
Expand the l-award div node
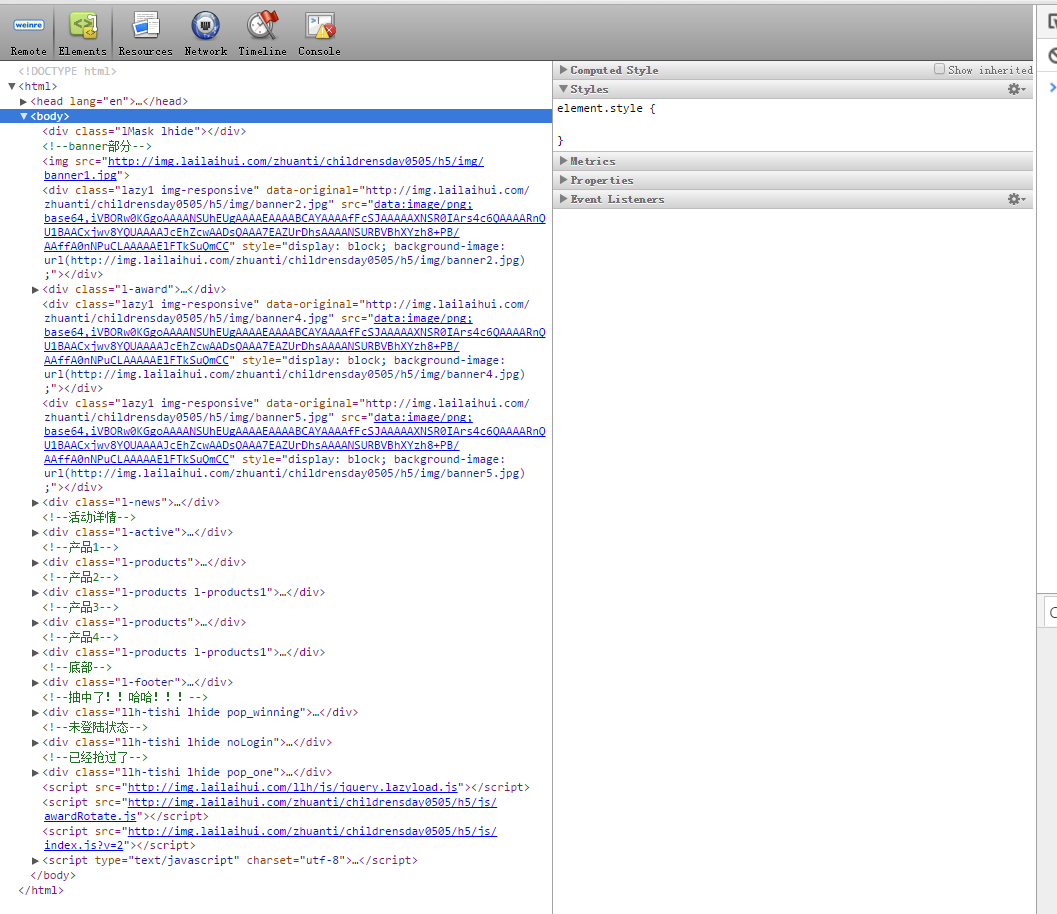pos(36,290)
